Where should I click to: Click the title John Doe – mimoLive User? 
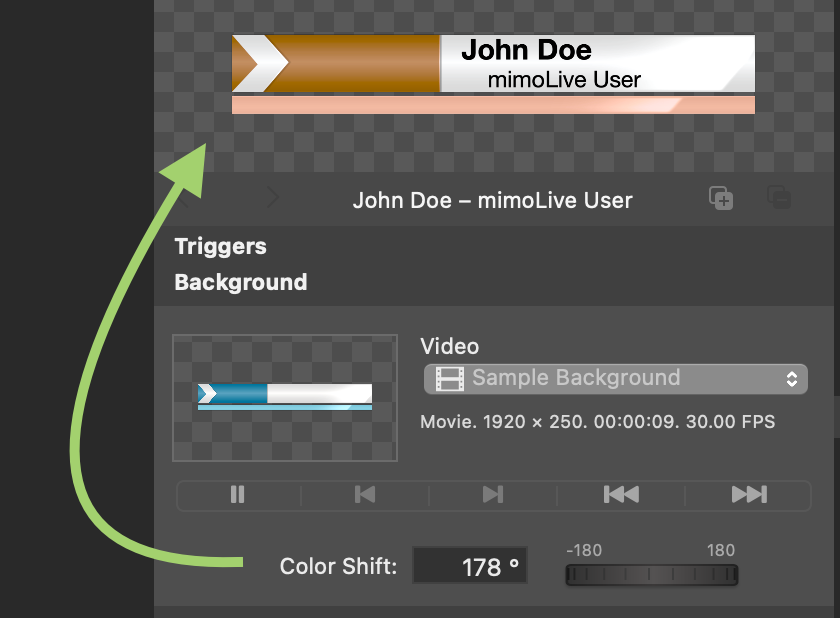coord(492,201)
